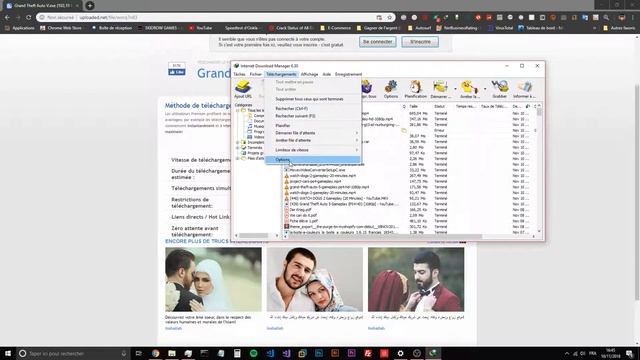The height and width of the screenshot is (360, 640).
Task: Click the Facebook Like button on page
Action: click(x=177, y=72)
